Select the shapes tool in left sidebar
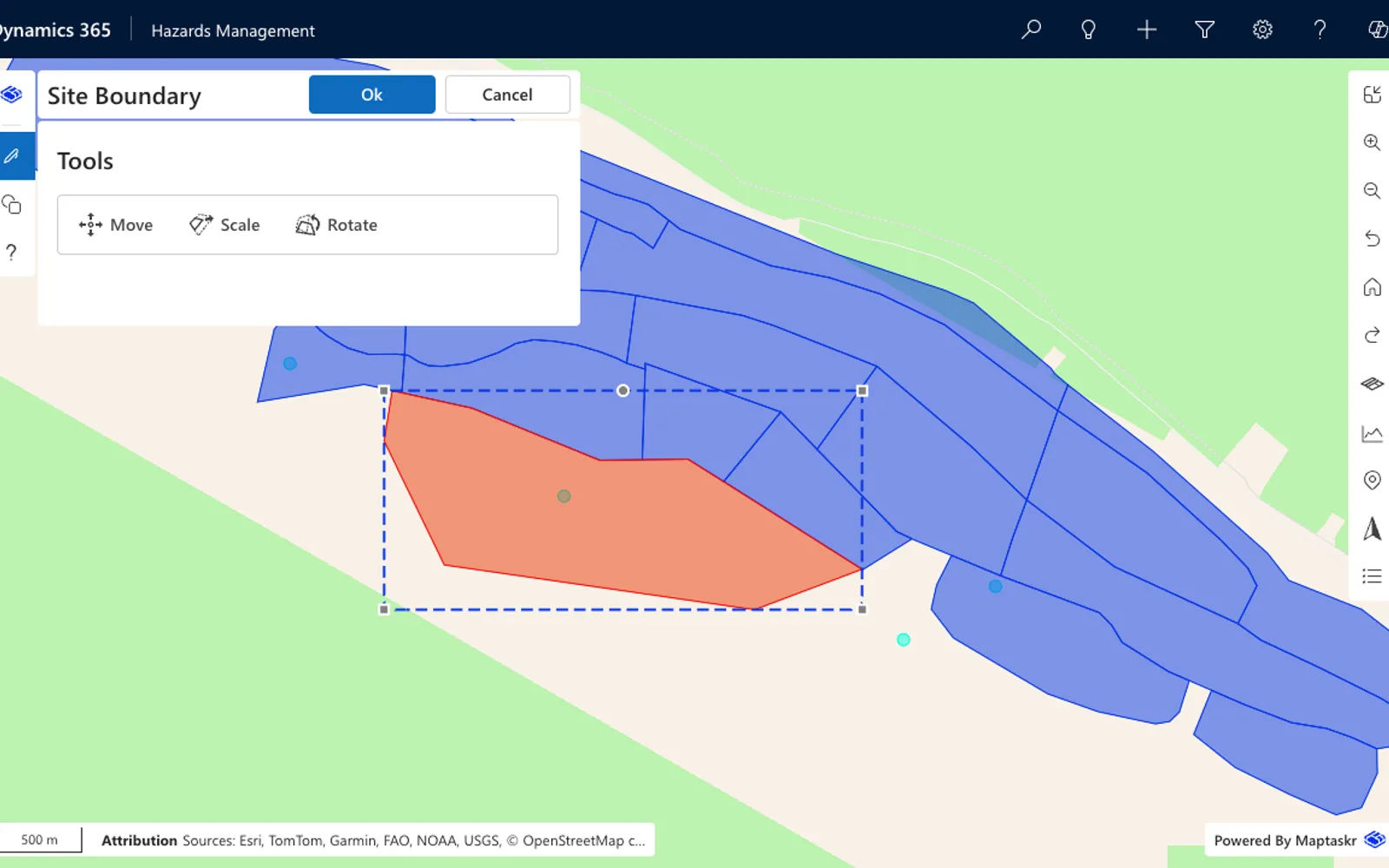Image resolution: width=1389 pixels, height=868 pixels. (x=12, y=204)
